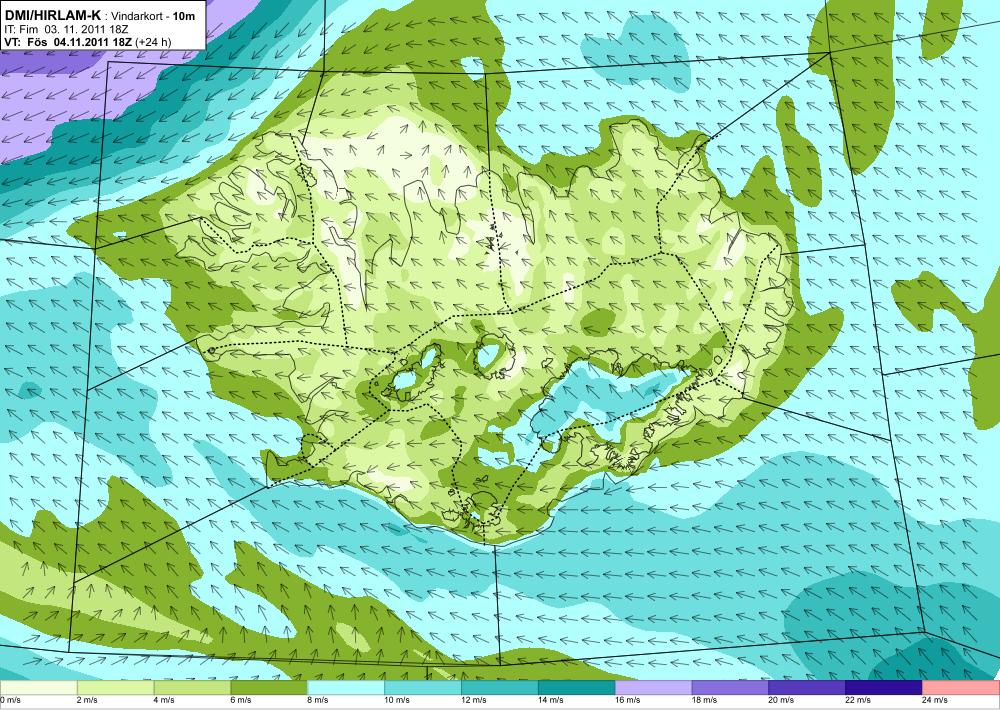Select the light green 2–4 m/s legend swatch

click(115, 688)
